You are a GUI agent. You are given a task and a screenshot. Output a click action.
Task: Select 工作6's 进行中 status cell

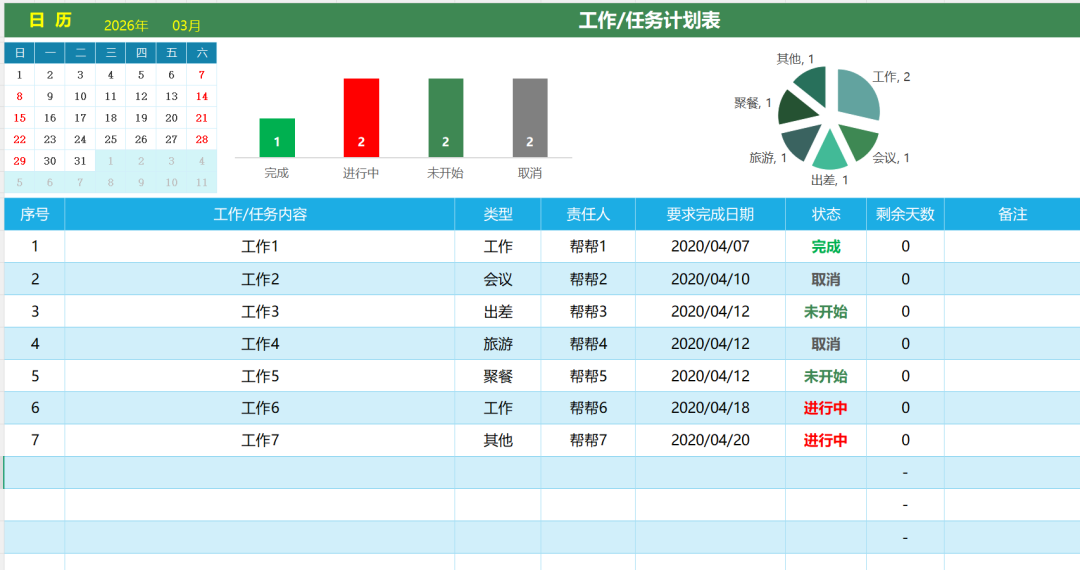(x=826, y=408)
